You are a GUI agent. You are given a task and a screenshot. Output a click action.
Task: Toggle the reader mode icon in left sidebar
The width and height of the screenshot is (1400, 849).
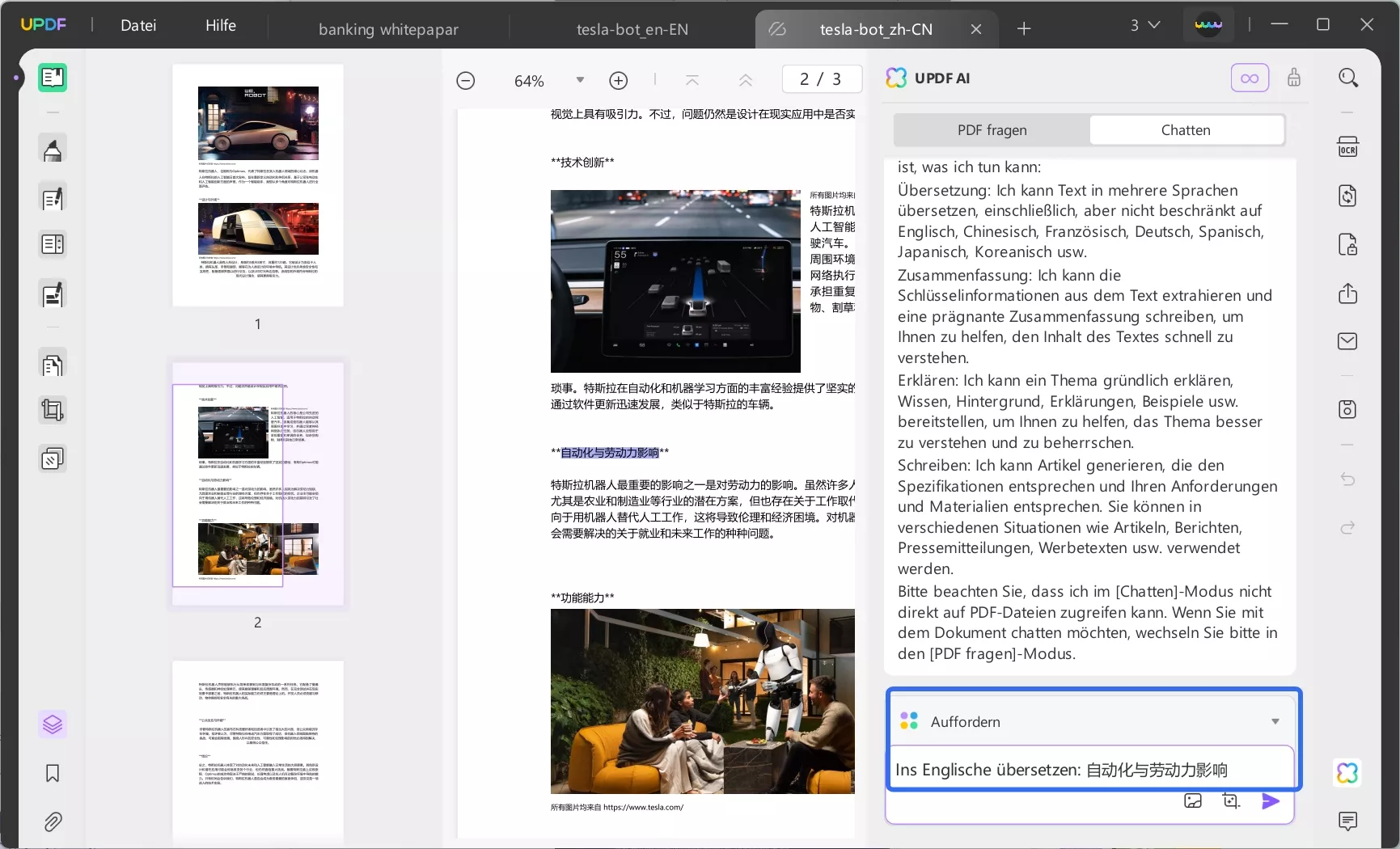[53, 78]
